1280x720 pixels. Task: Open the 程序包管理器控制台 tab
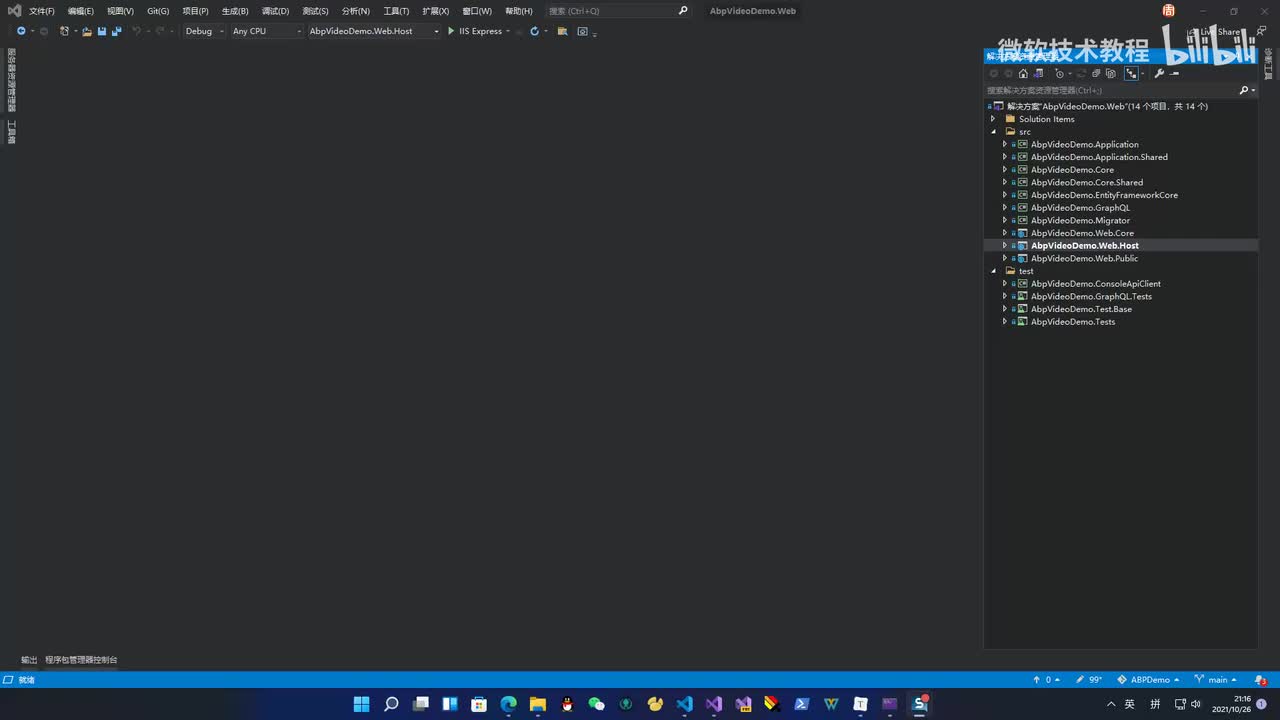click(x=81, y=660)
